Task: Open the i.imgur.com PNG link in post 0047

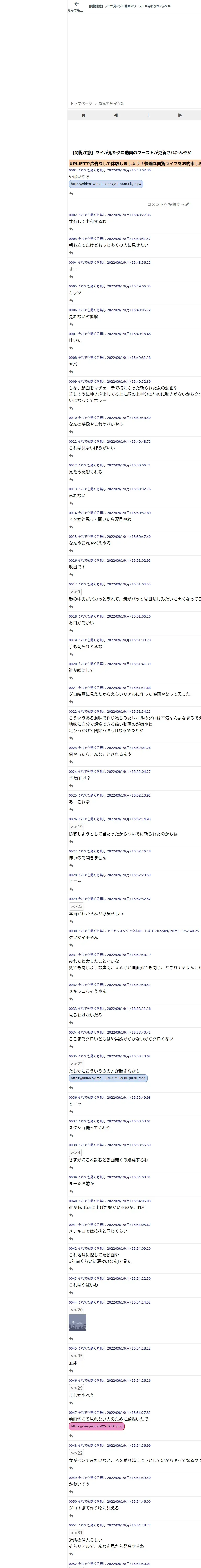Action: (x=96, y=1426)
